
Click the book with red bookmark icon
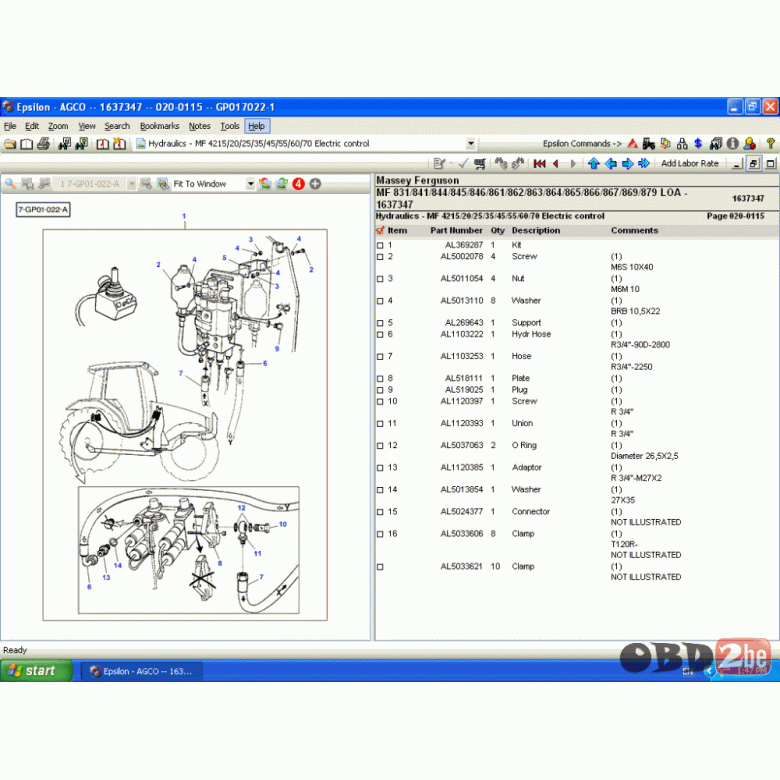pyautogui.click(x=102, y=144)
